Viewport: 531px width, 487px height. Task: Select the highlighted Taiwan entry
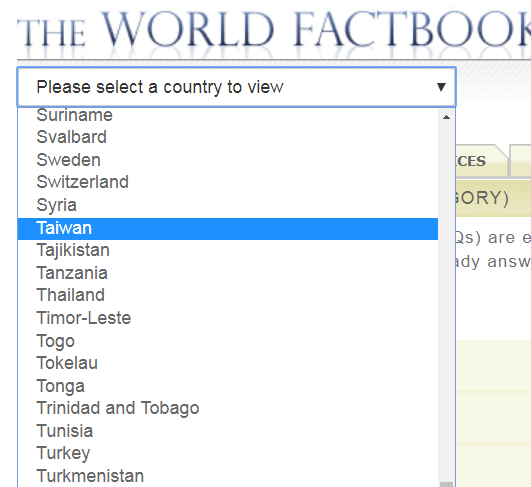pyautogui.click(x=228, y=228)
